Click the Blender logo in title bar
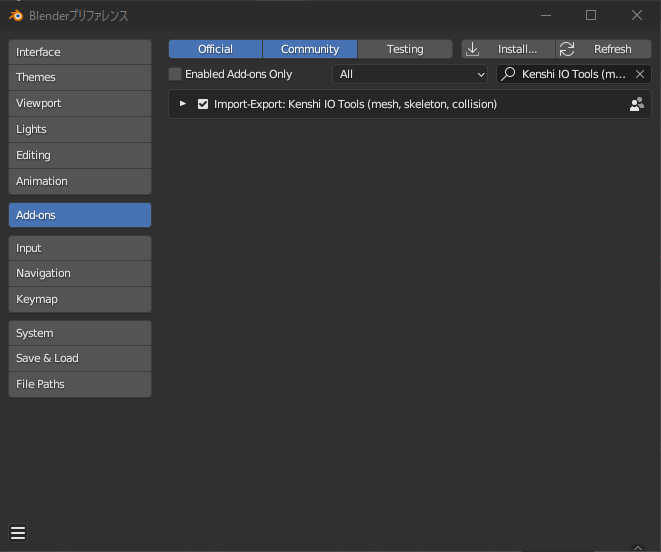The image size is (661, 552). pyautogui.click(x=16, y=16)
